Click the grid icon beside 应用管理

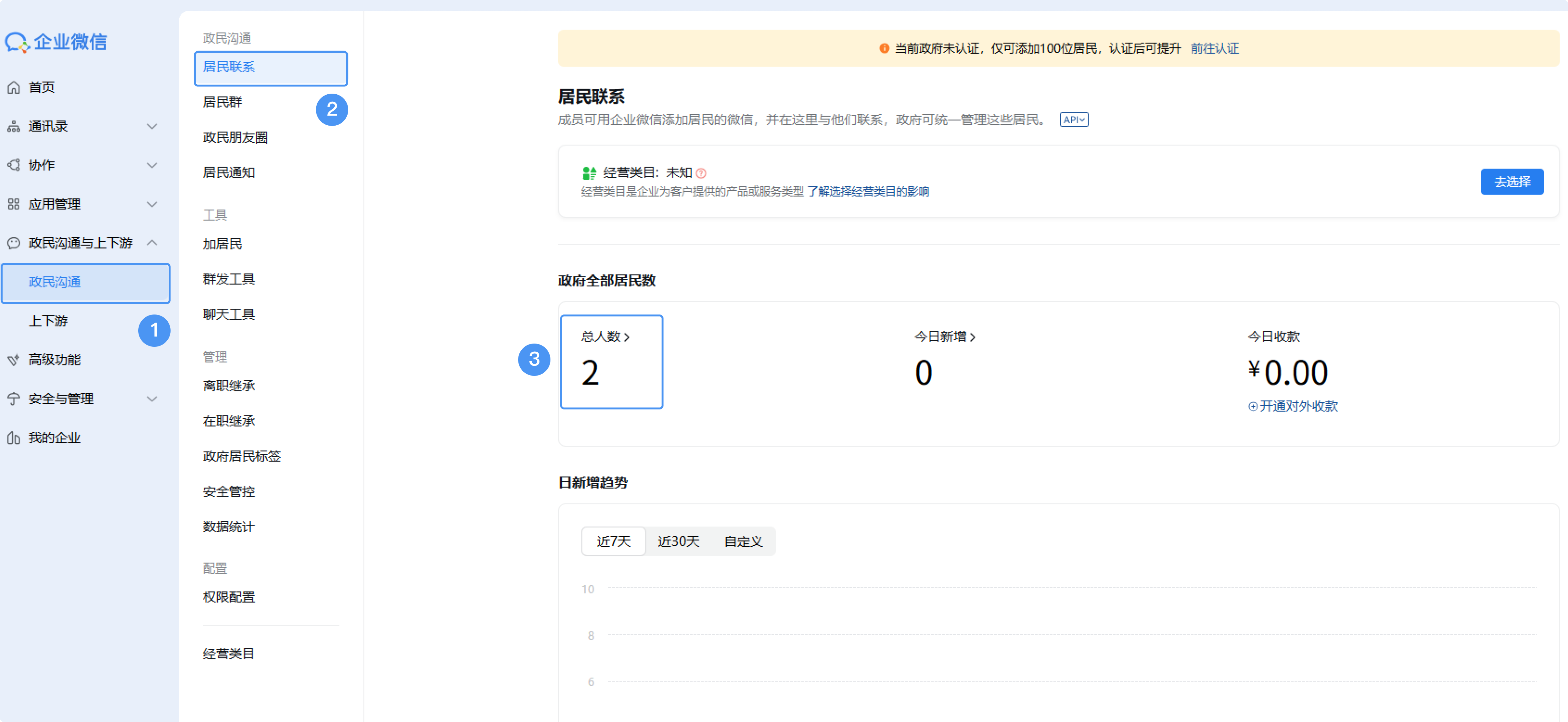tap(13, 204)
